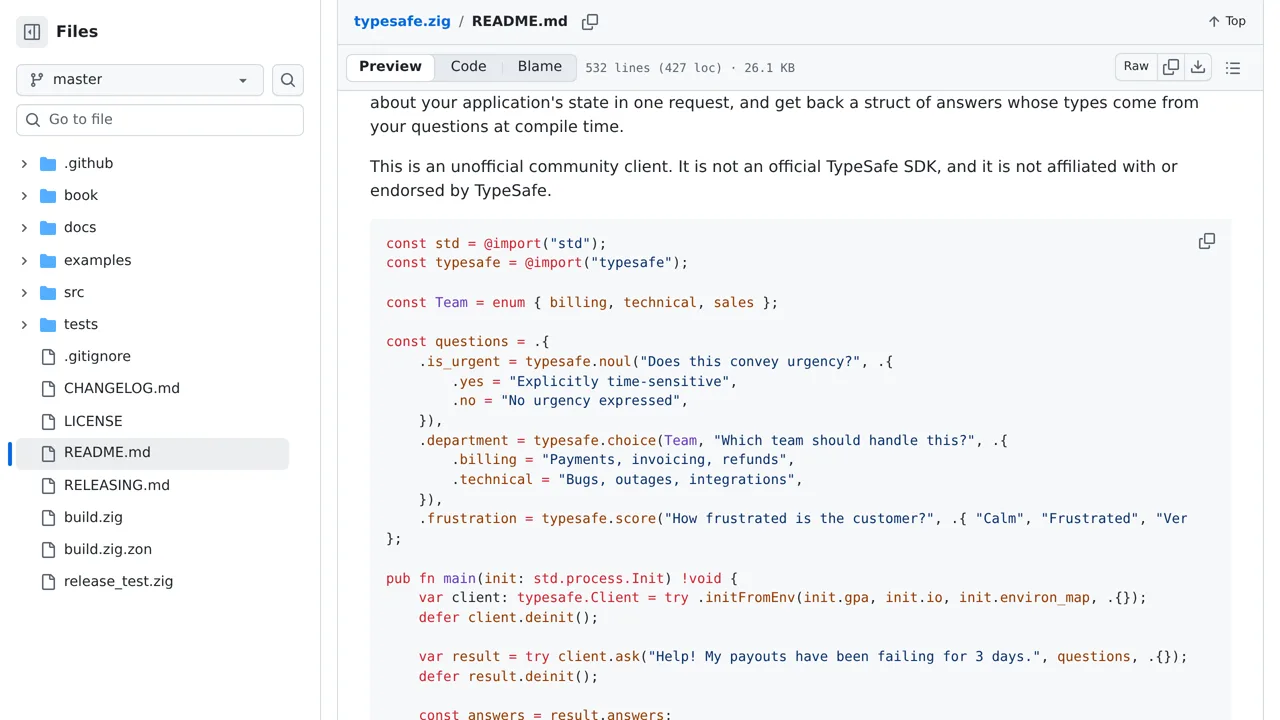
Task: Click the file search magnifier button
Action: click(x=288, y=80)
